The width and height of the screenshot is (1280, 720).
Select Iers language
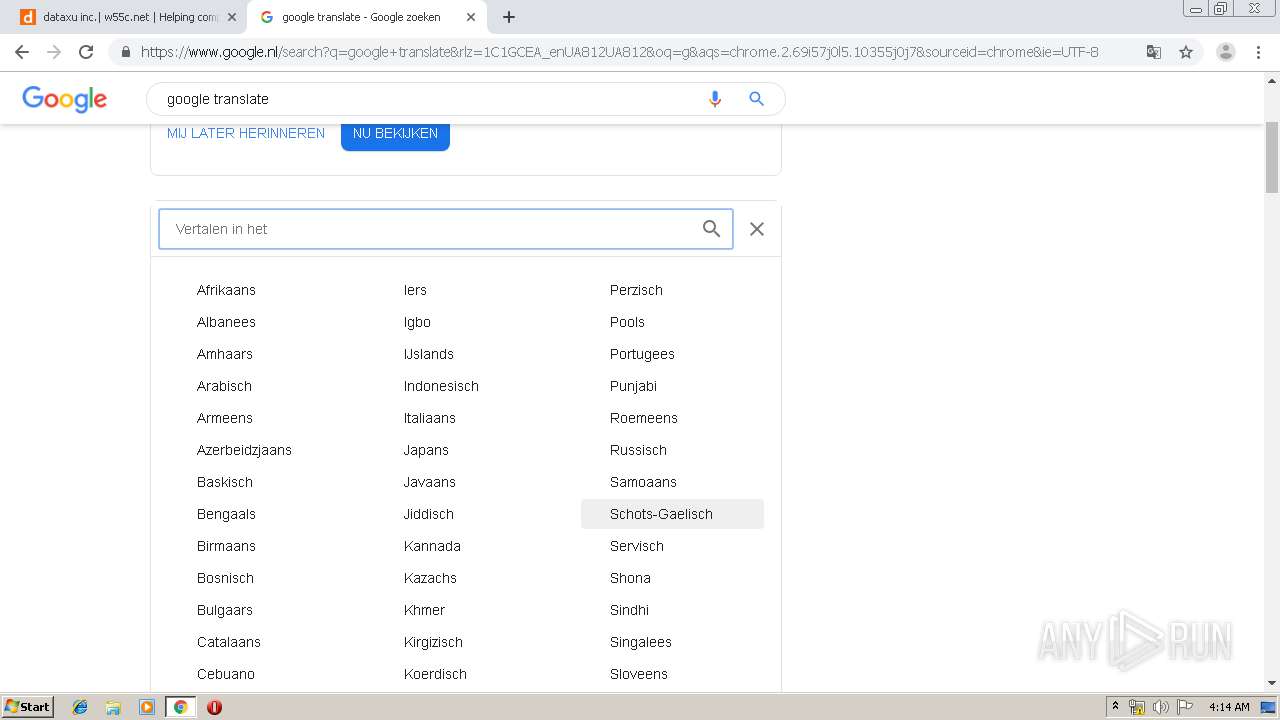pyautogui.click(x=415, y=290)
